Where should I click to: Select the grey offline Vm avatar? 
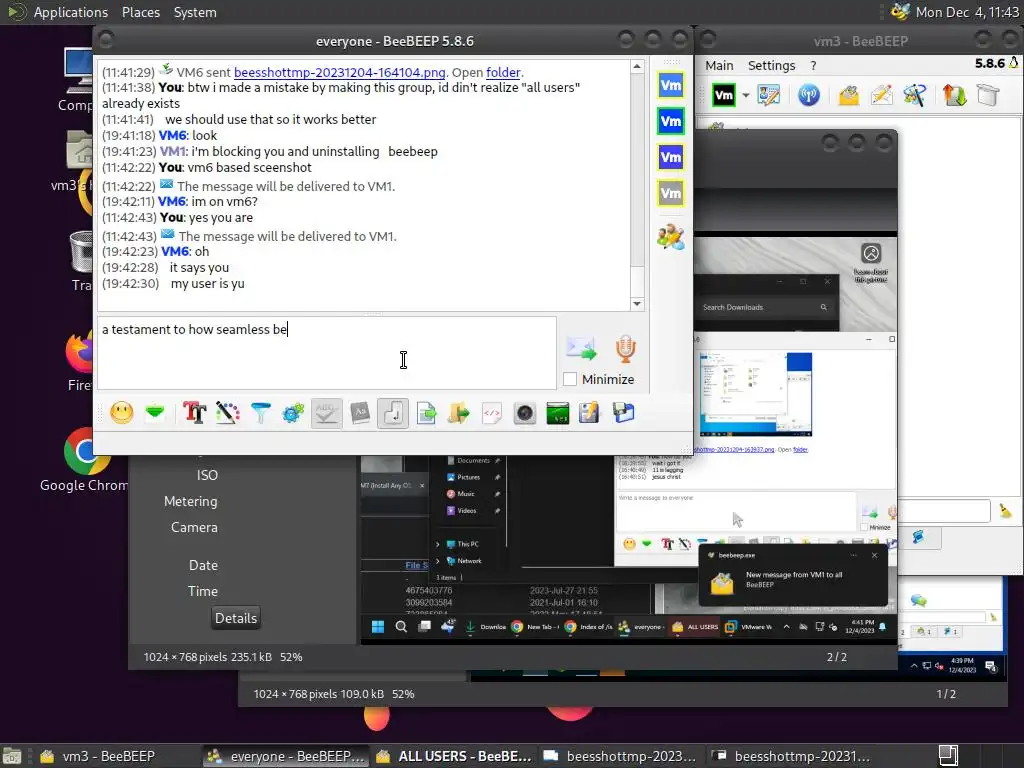671,193
